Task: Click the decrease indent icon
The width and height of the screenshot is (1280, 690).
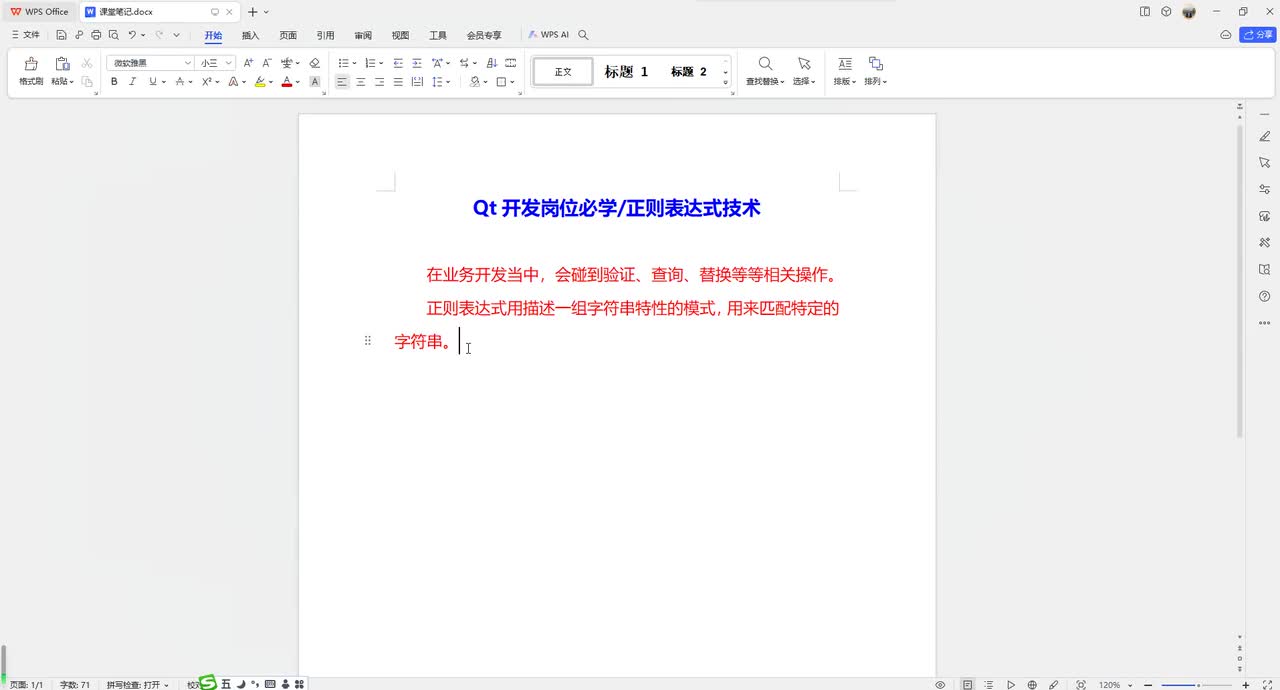Action: click(398, 63)
